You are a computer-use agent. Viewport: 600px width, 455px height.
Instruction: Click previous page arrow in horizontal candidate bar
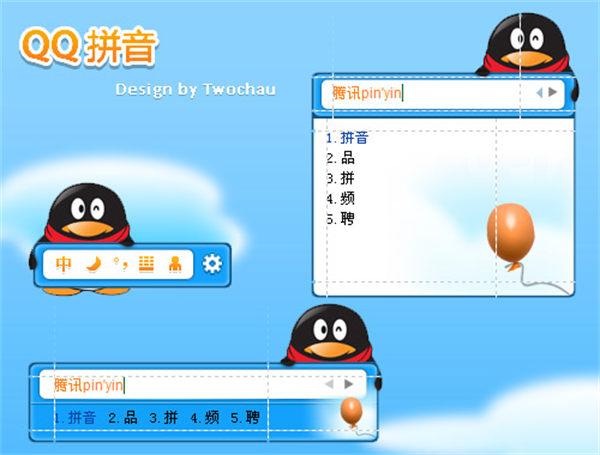click(328, 384)
